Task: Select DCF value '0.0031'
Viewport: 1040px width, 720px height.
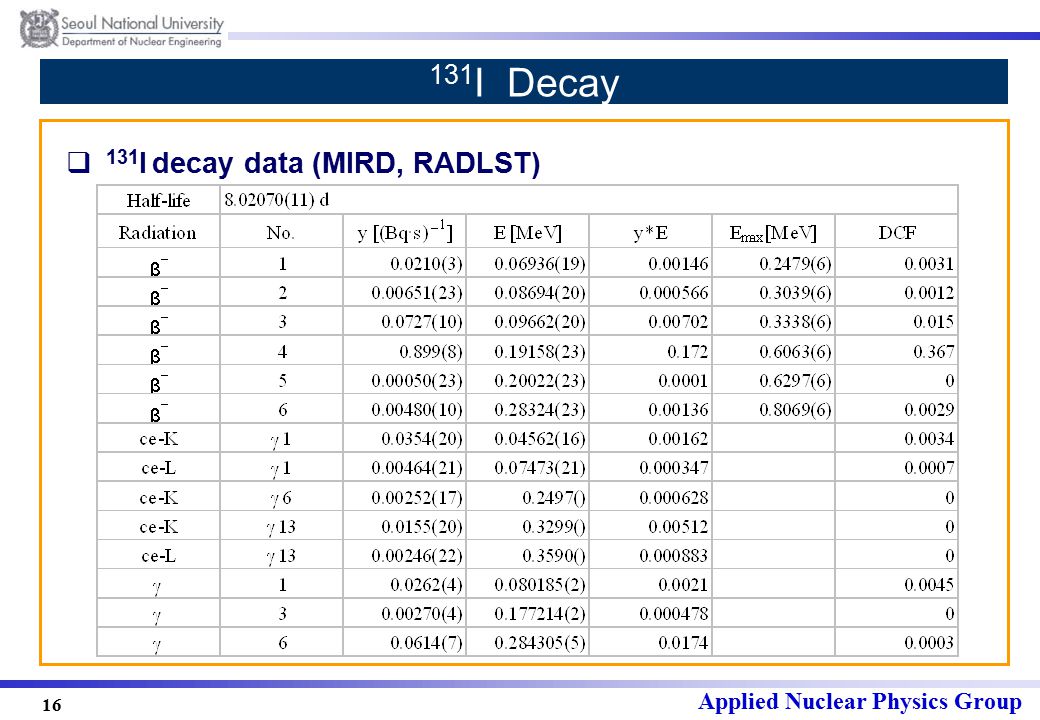Action: click(x=929, y=264)
